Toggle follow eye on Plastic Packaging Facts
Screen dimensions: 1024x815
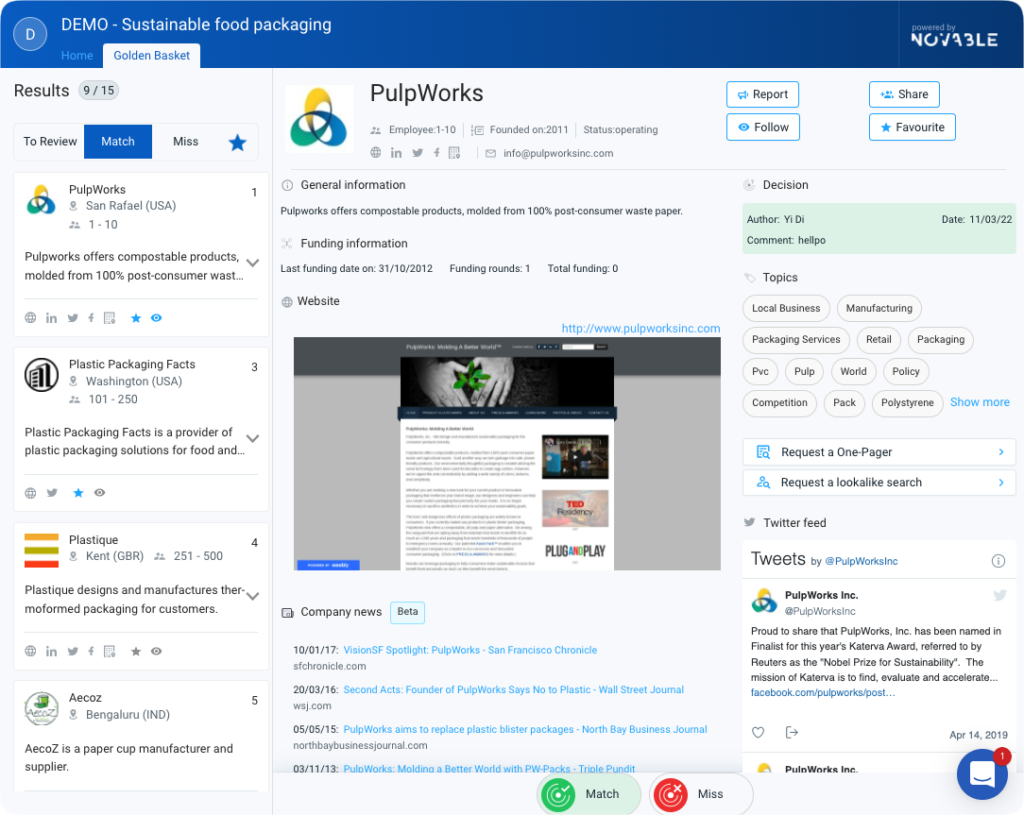(x=99, y=493)
